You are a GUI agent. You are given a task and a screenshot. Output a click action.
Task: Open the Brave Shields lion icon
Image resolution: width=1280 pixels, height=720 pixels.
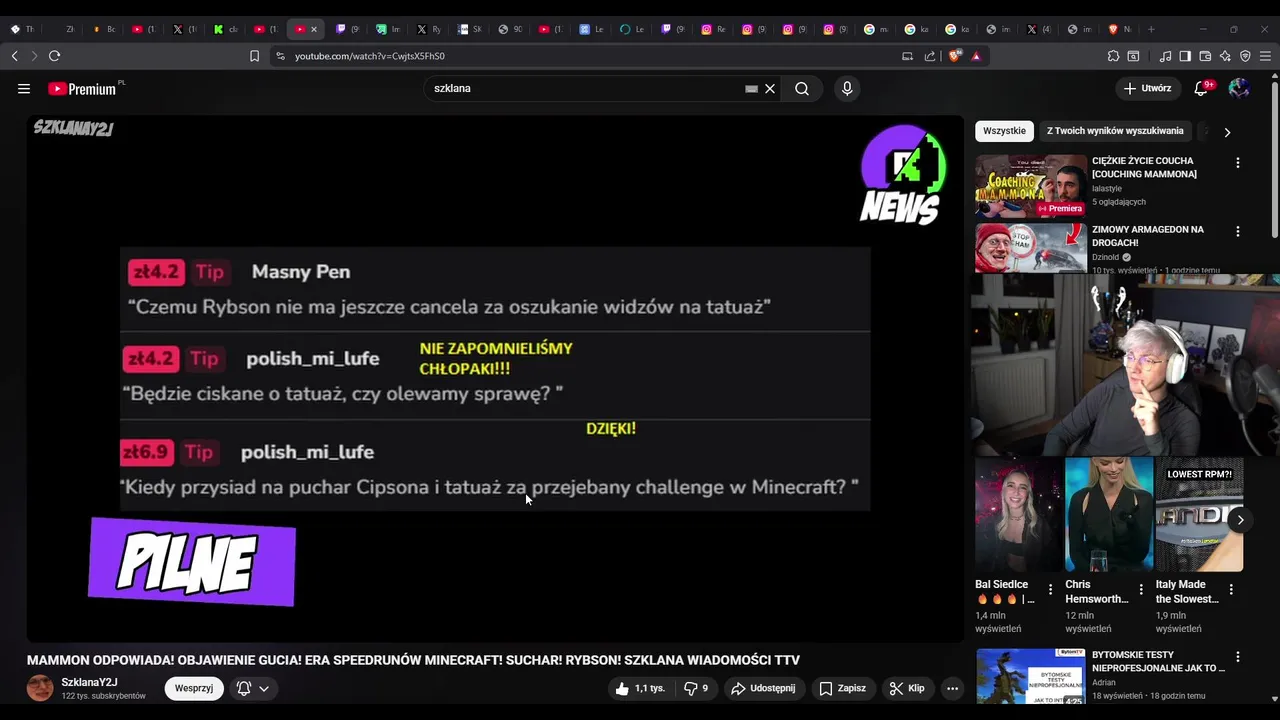click(x=954, y=56)
